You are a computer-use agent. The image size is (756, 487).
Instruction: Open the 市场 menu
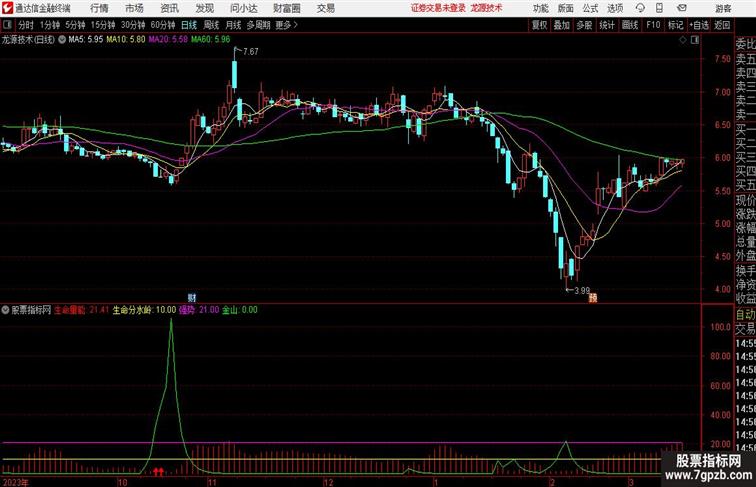pos(134,8)
